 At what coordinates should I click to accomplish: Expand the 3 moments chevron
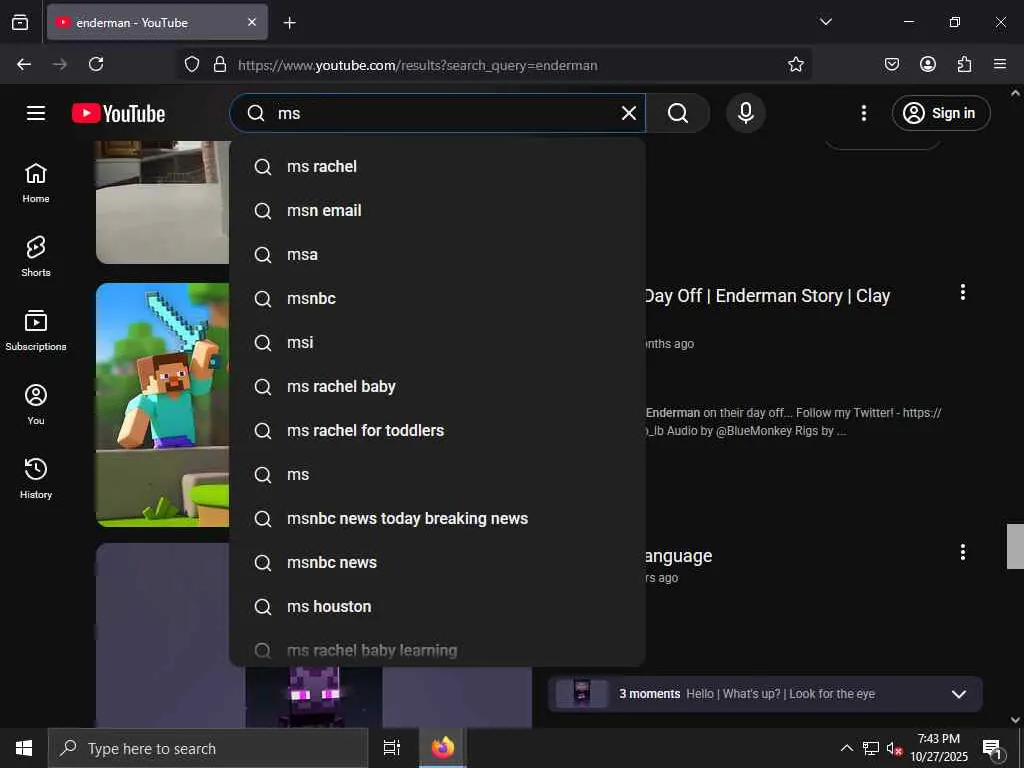[958, 694]
